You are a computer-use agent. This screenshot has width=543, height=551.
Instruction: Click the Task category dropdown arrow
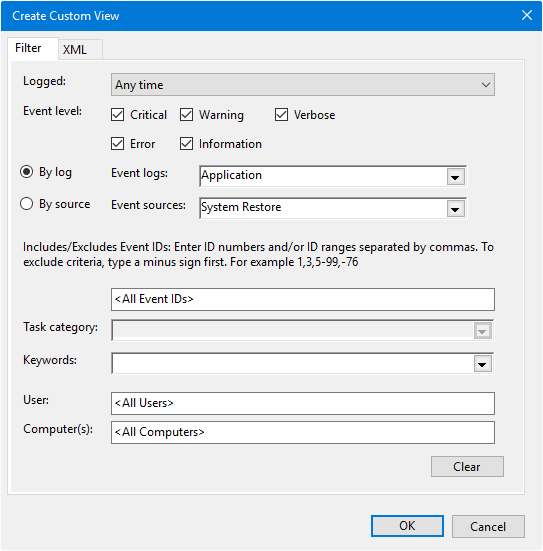pyautogui.click(x=482, y=331)
